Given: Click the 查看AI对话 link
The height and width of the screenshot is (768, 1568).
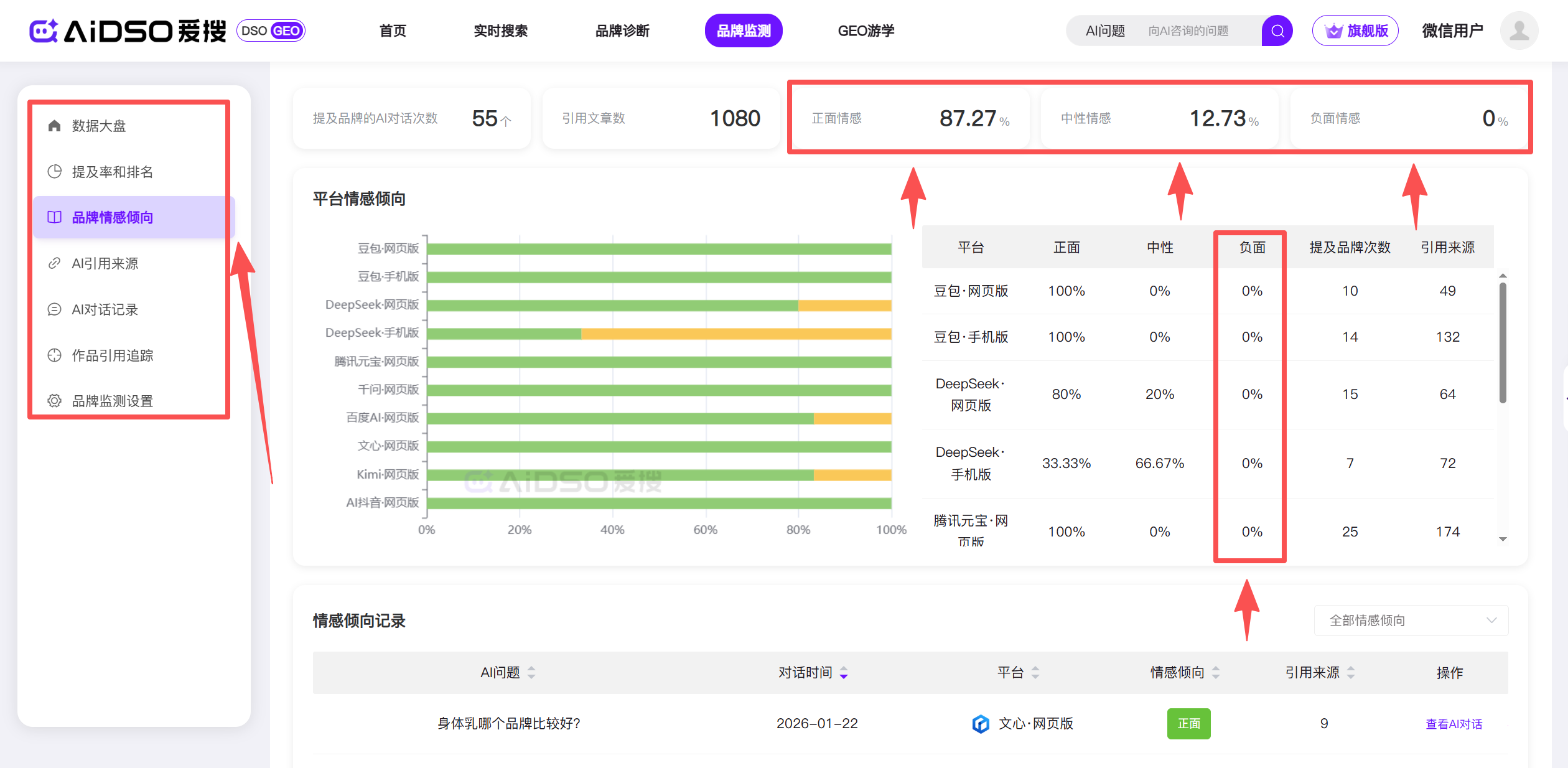Looking at the screenshot, I should click(x=1454, y=724).
